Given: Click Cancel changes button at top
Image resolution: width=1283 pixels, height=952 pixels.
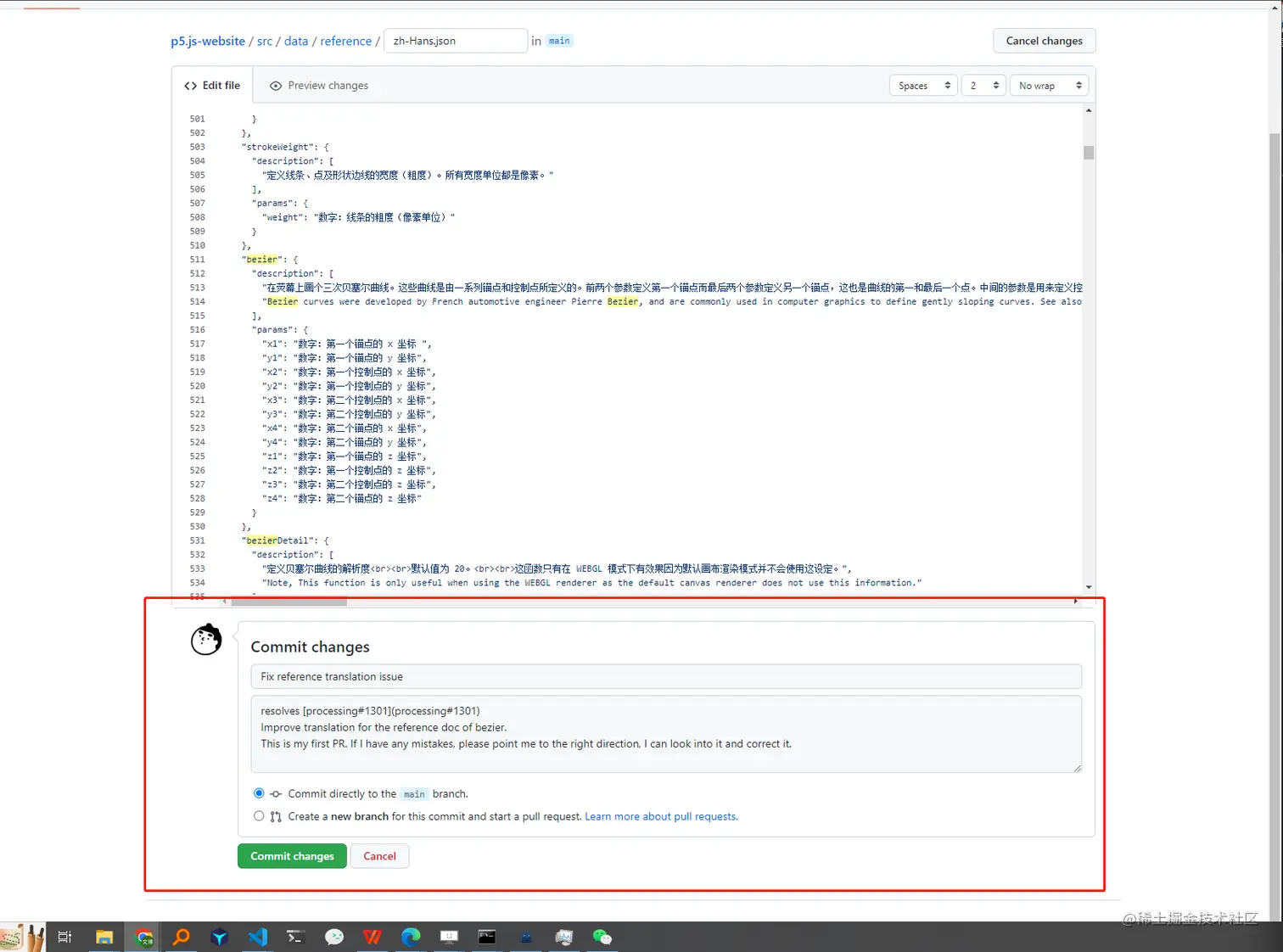Looking at the screenshot, I should tap(1045, 41).
